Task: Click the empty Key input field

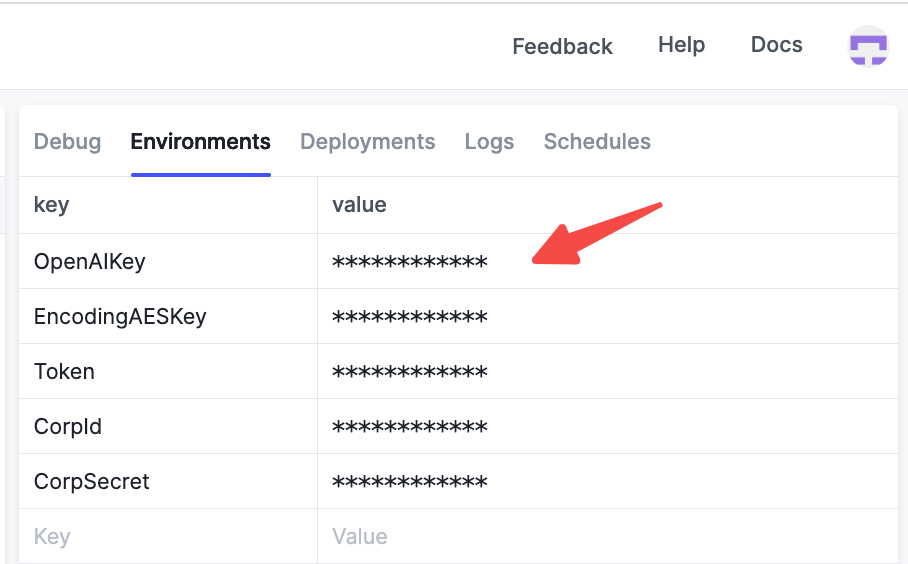Action: coord(168,536)
